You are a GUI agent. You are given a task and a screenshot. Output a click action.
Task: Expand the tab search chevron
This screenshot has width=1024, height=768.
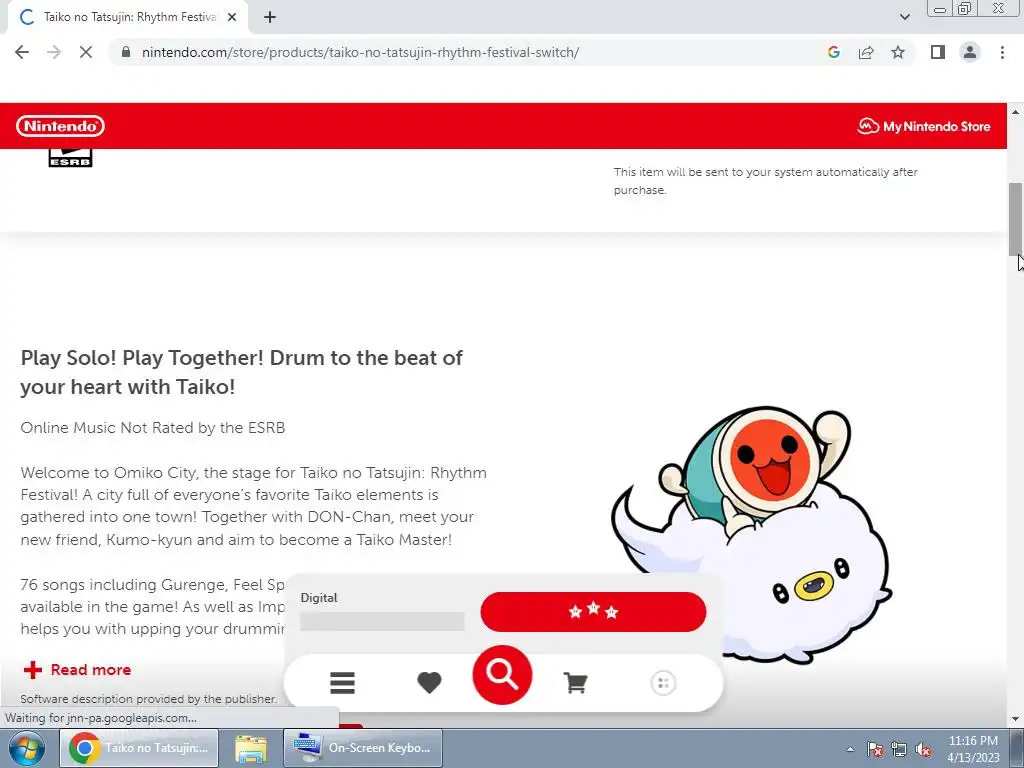click(x=904, y=17)
